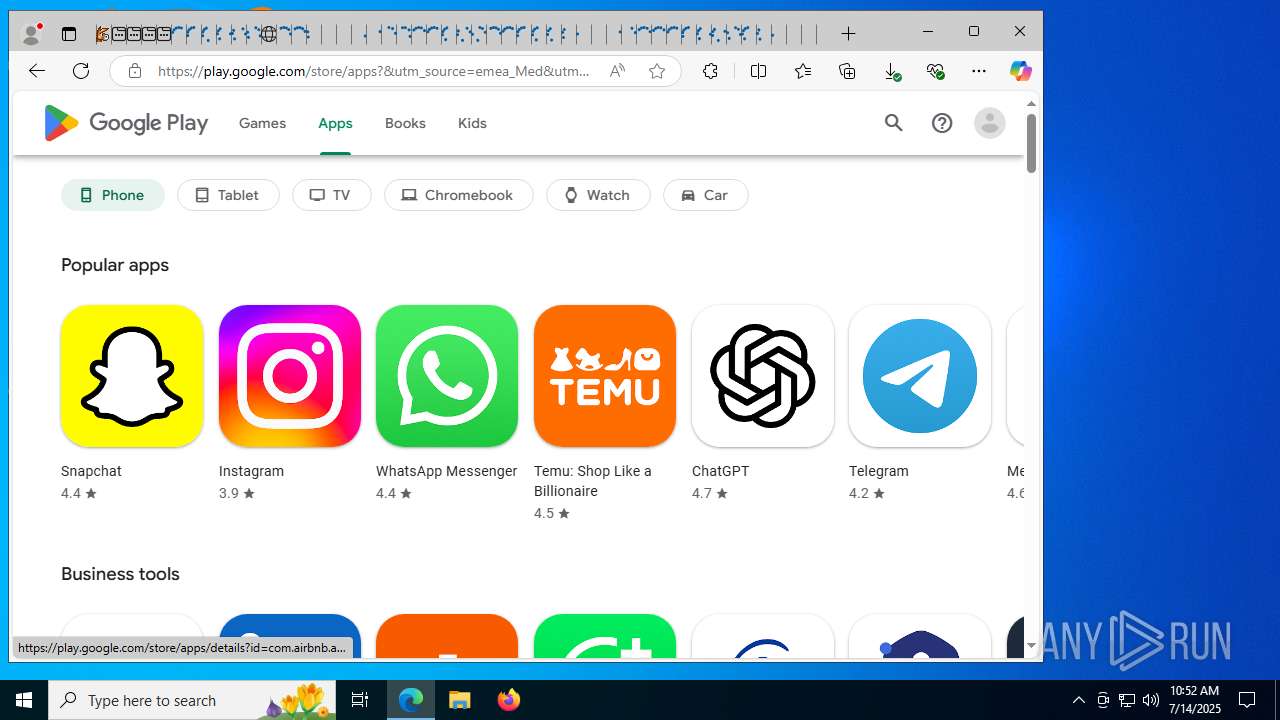Open the Favorites list icon
The width and height of the screenshot is (1280, 720).
coord(803,71)
